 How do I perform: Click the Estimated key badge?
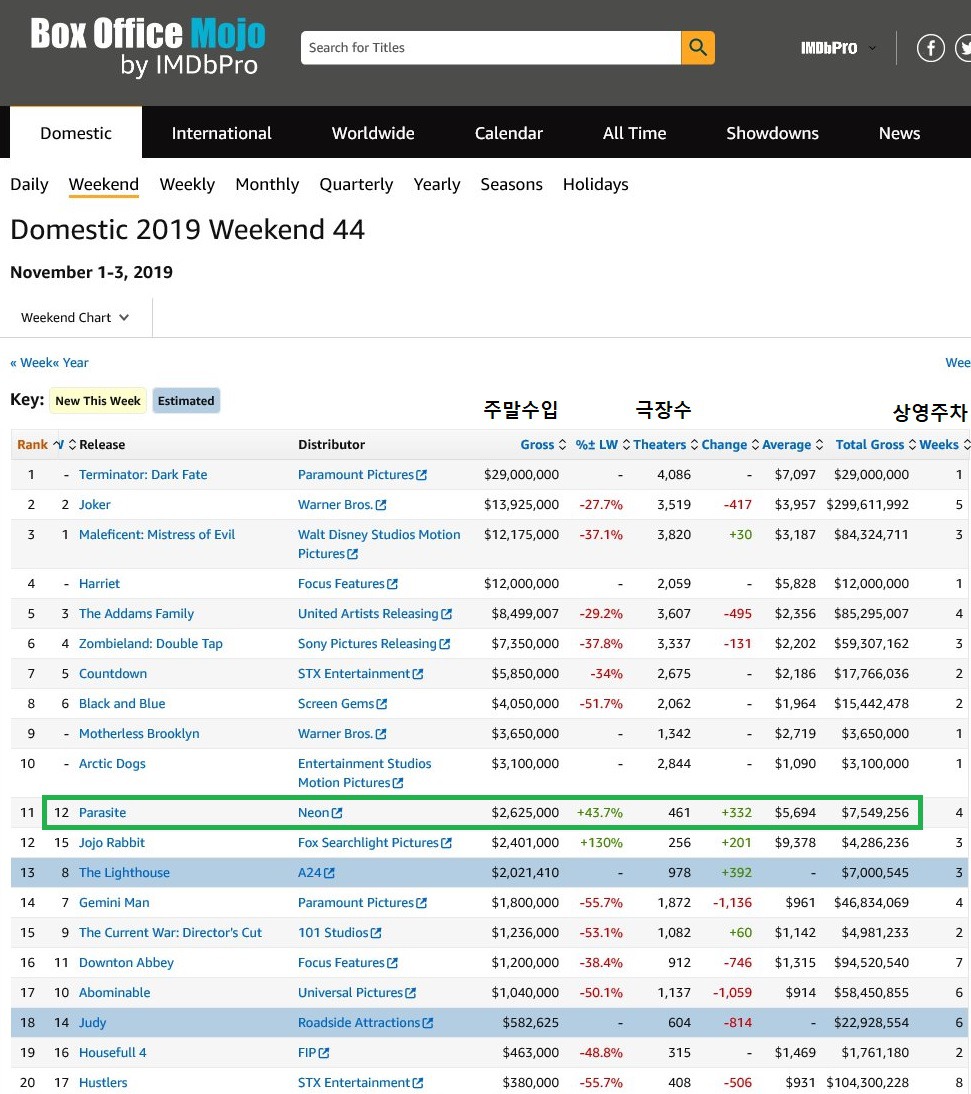tap(186, 401)
